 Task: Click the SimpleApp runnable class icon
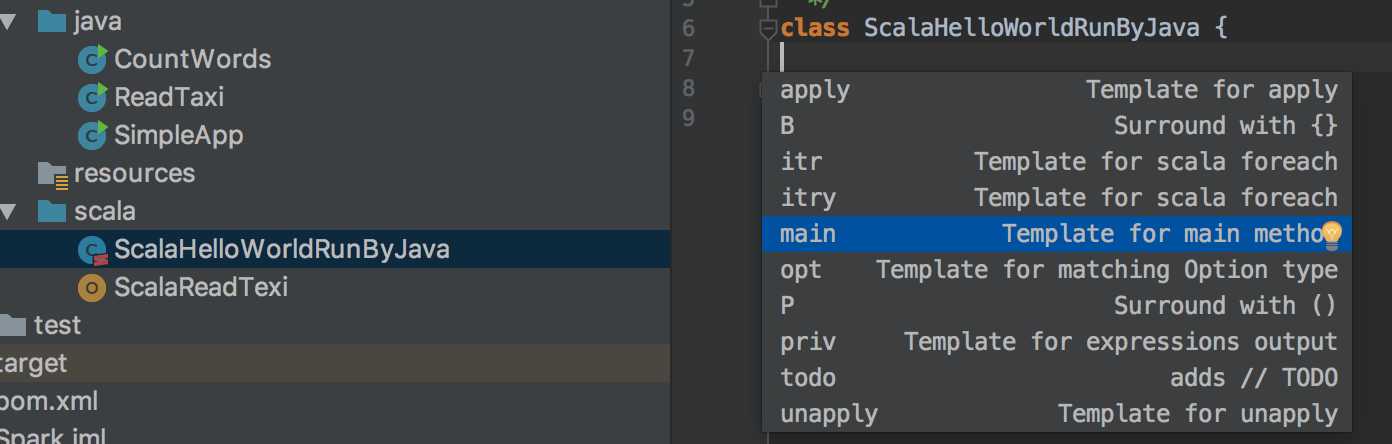(92, 135)
